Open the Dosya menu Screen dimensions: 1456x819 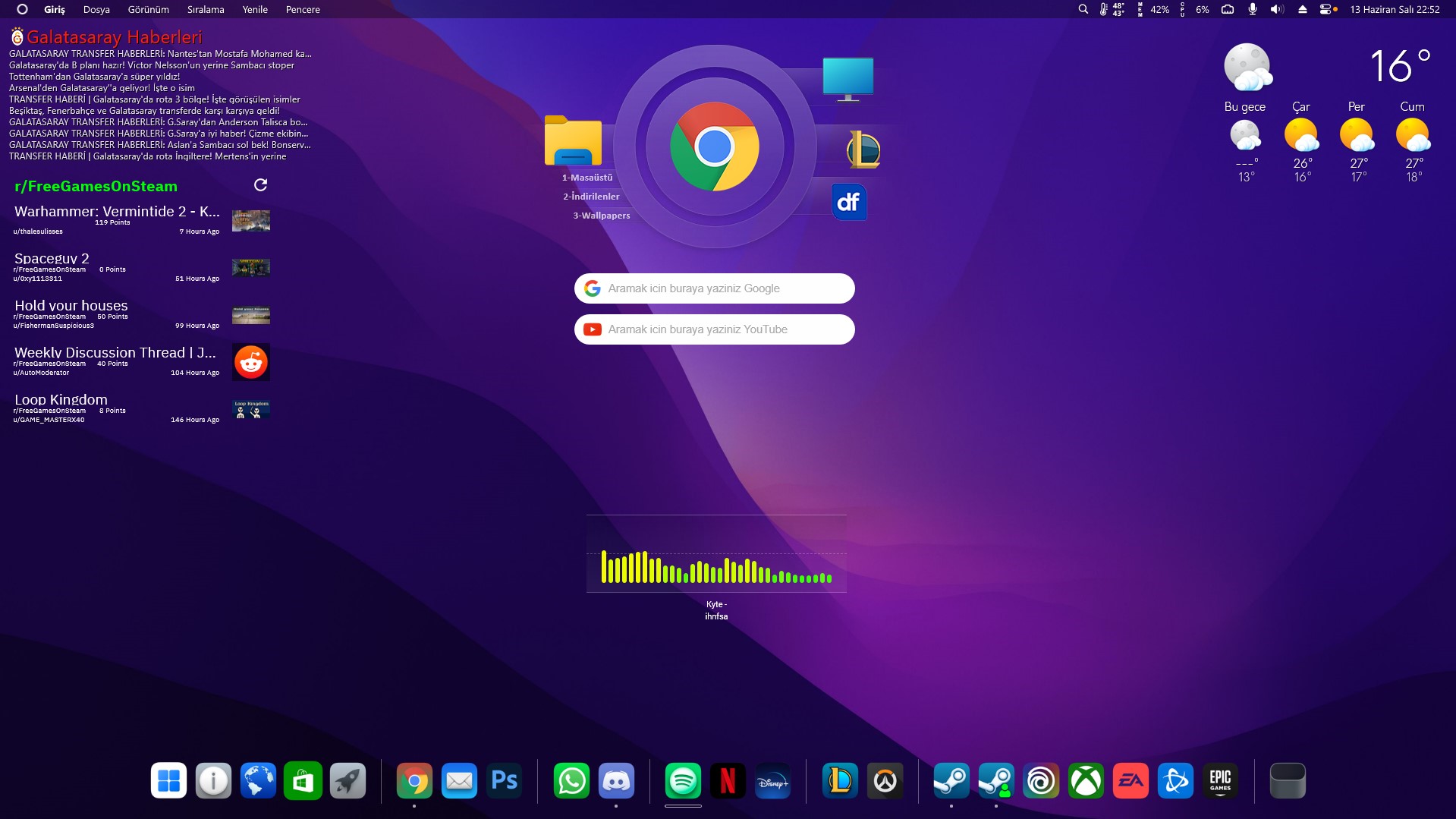[96, 10]
